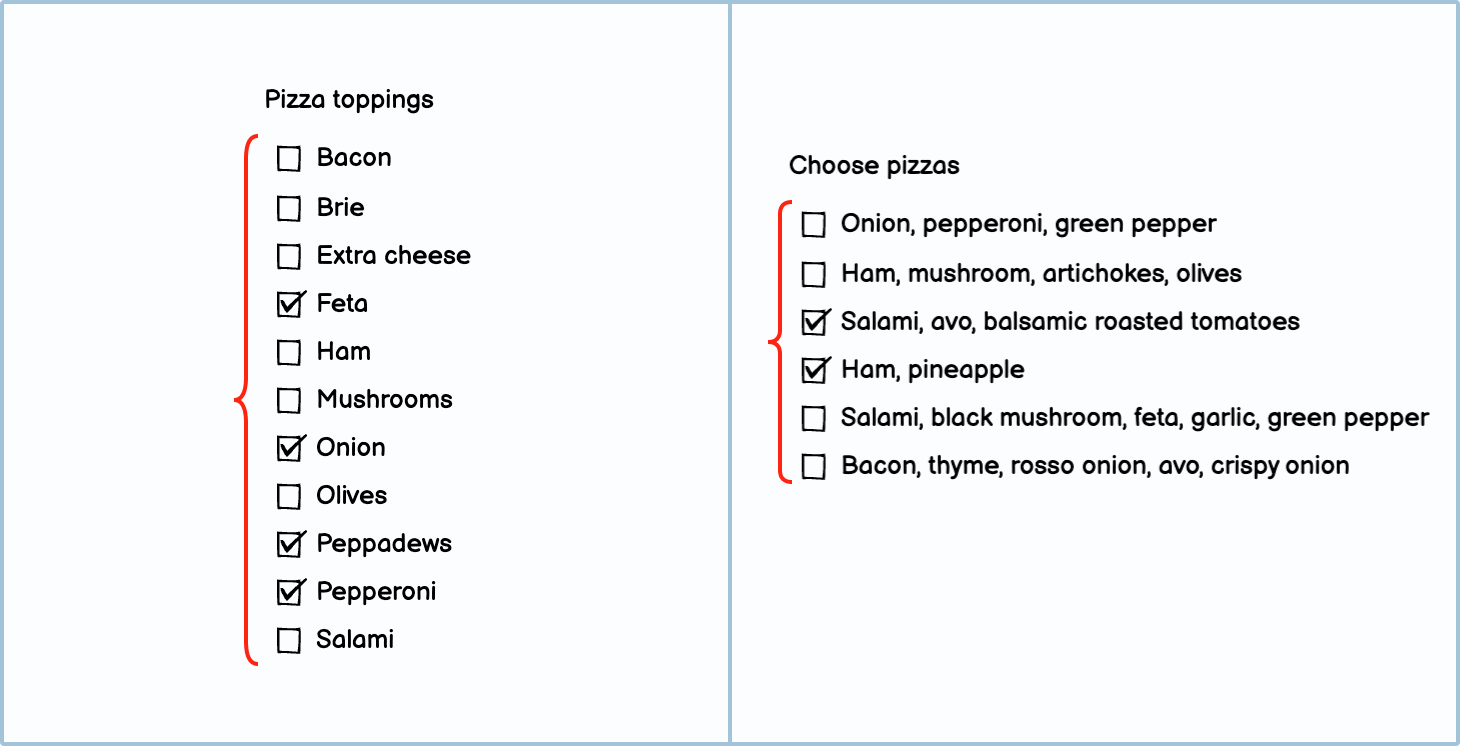Image resolution: width=1460 pixels, height=746 pixels.
Task: Select the Ham topping checkbox
Action: [289, 353]
